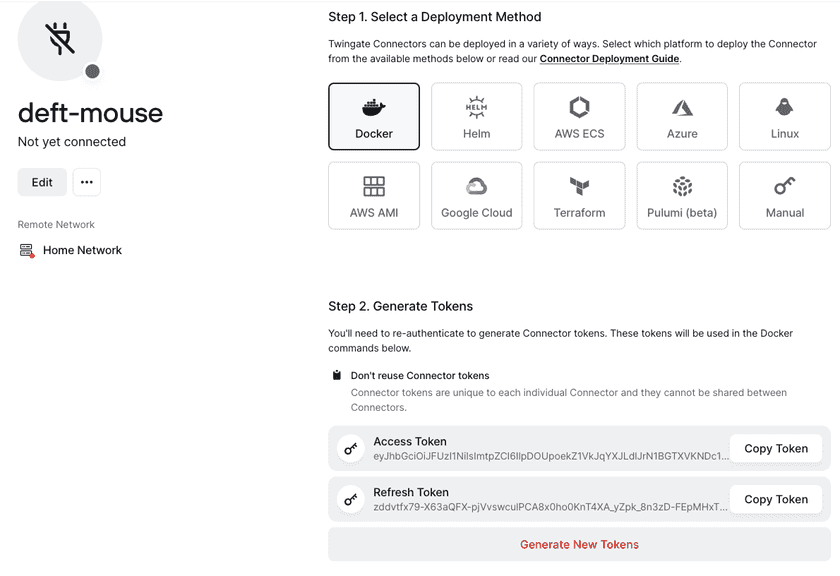The image size is (840, 576).
Task: Select the Docker deployment method
Action: point(374,117)
